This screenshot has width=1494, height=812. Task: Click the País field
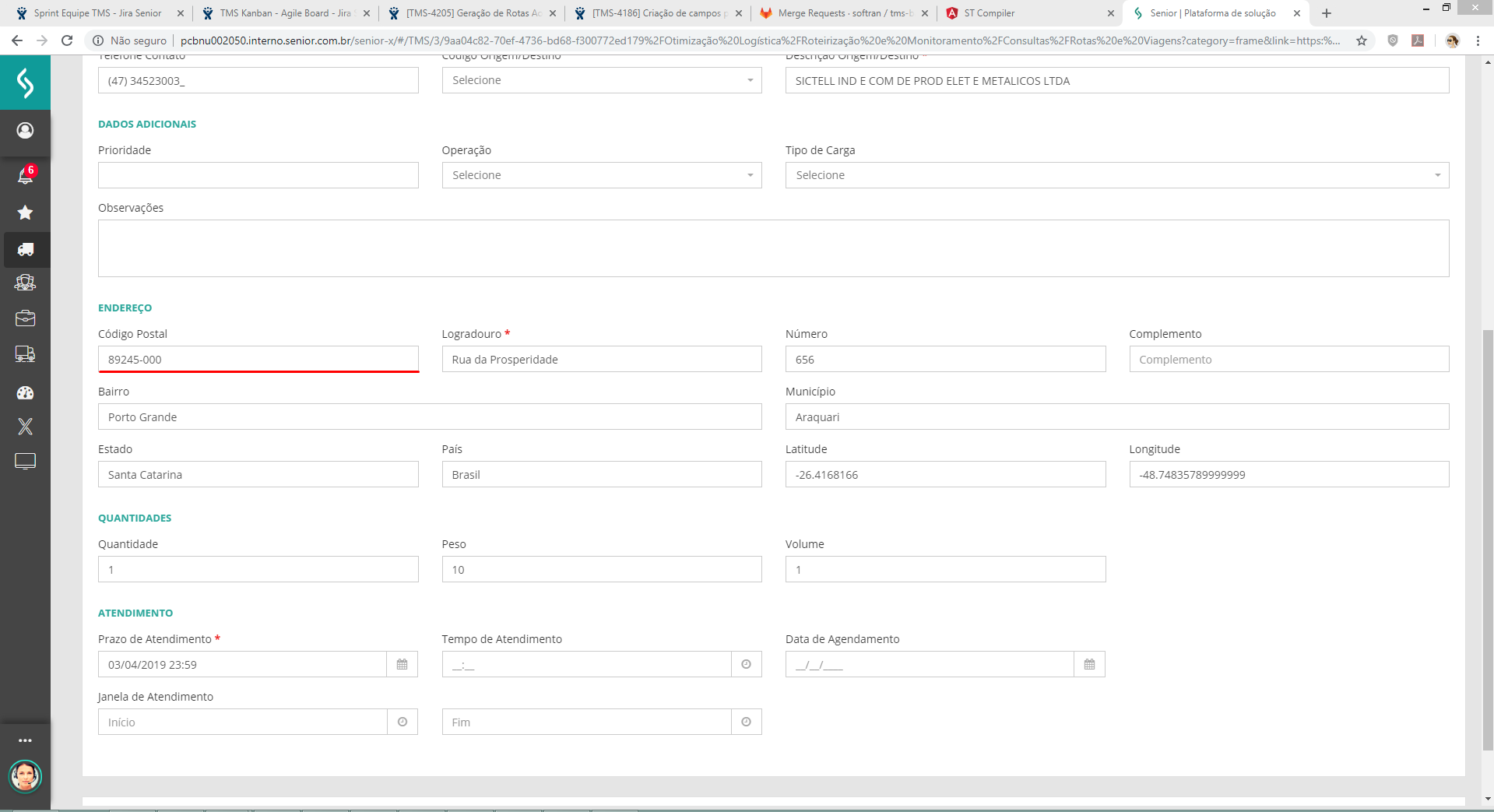coord(602,474)
